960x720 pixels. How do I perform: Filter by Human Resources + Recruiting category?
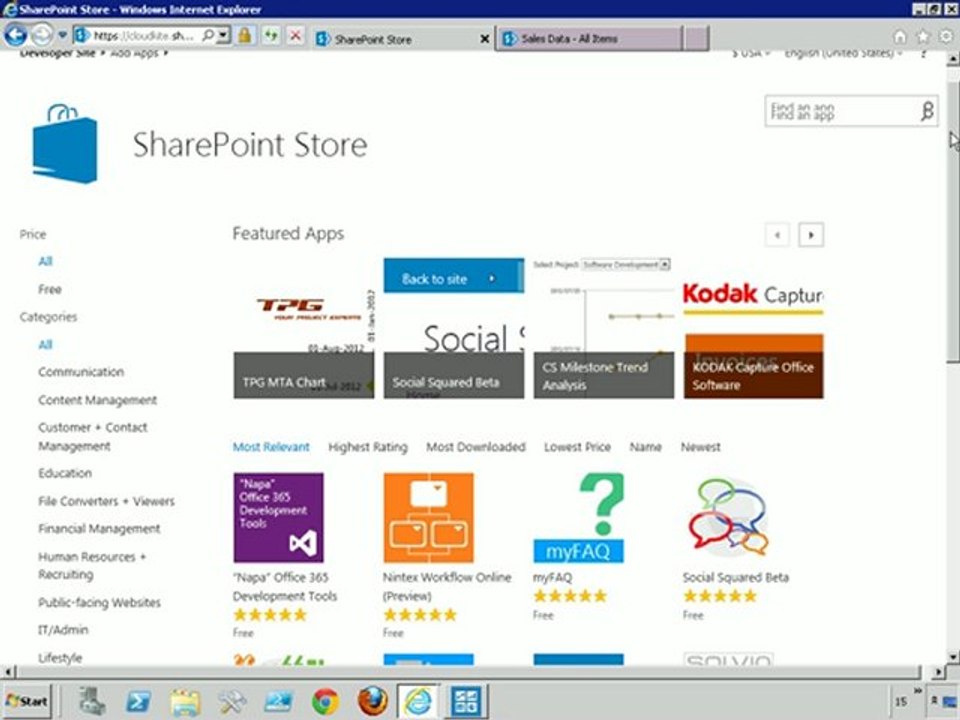(x=92, y=566)
